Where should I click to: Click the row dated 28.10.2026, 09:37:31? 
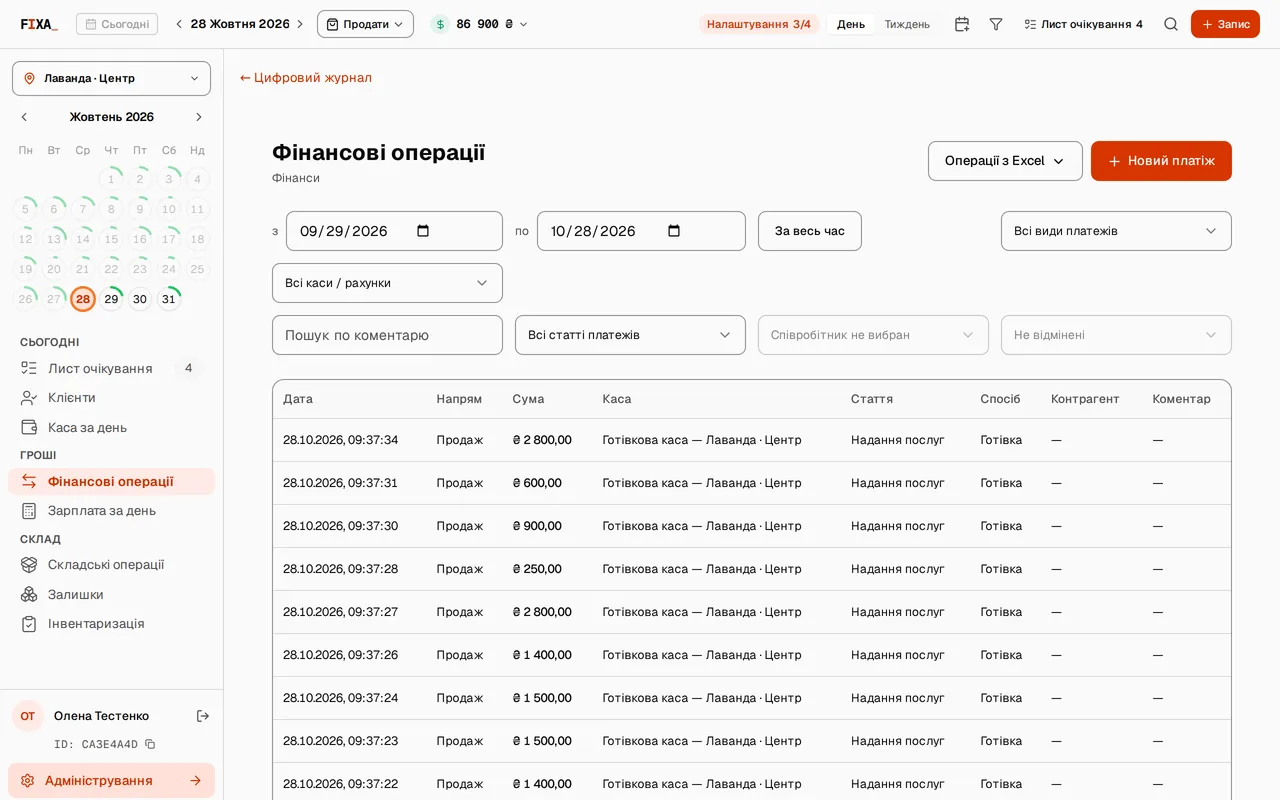click(751, 483)
